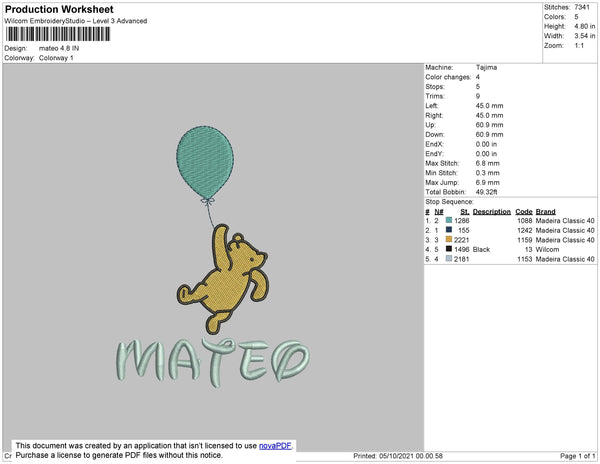
Task: Click the black color swatch code 13
Action: 449,249
